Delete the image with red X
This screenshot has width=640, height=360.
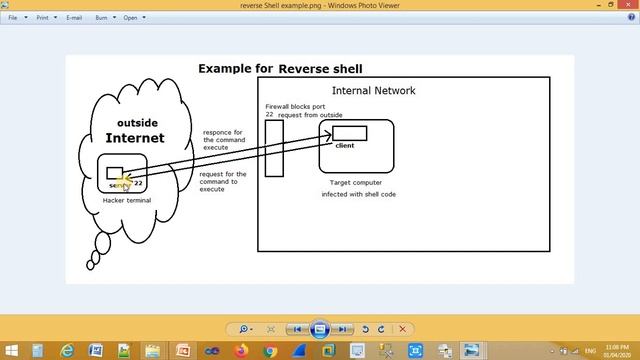coord(402,329)
